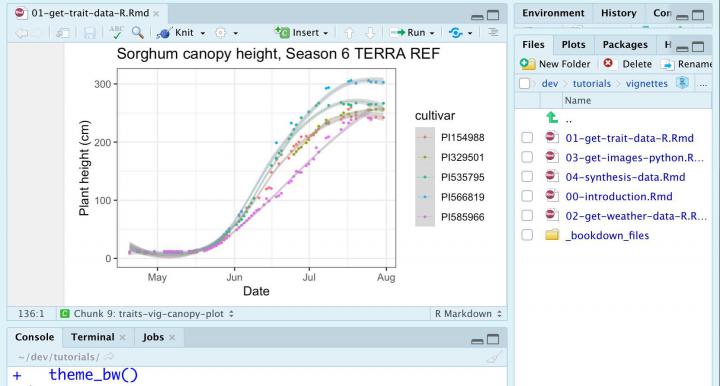Screen dimensions: 720x386
Task: Go up using the parent directory arrow
Action: click(552, 118)
